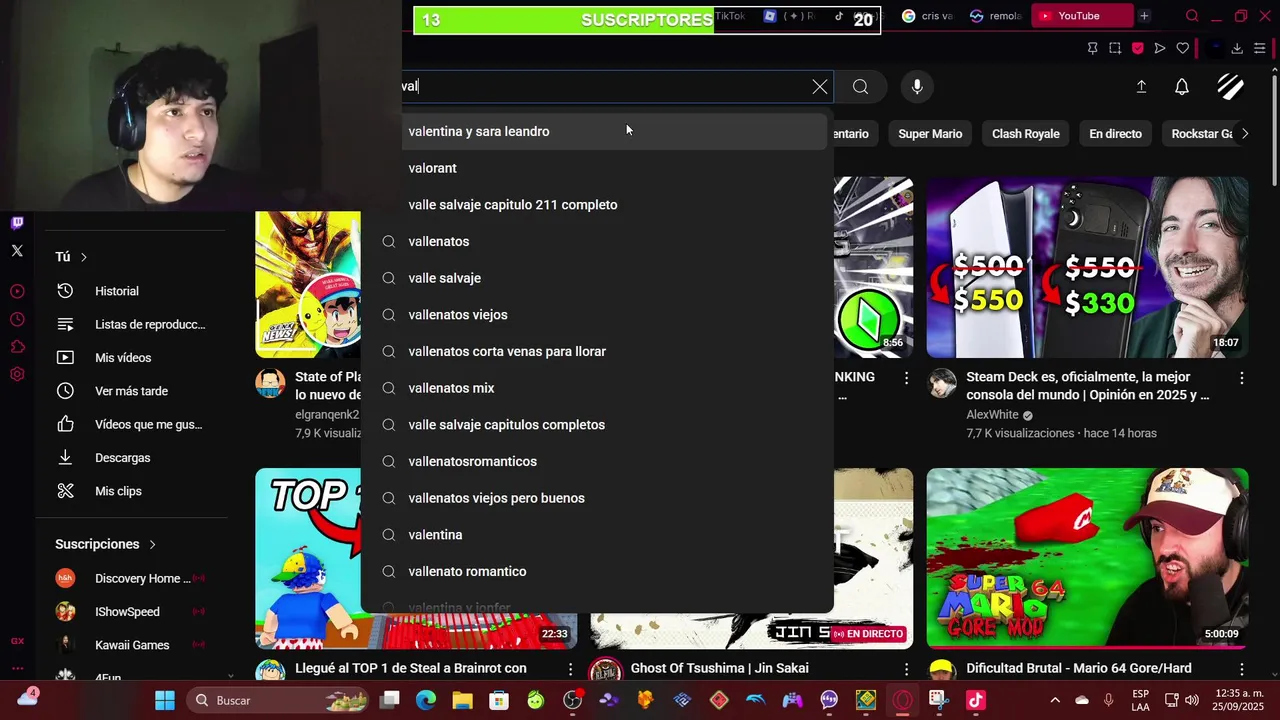Open settings gear in Opera sidebar
The width and height of the screenshot is (1280, 720).
pos(17,374)
